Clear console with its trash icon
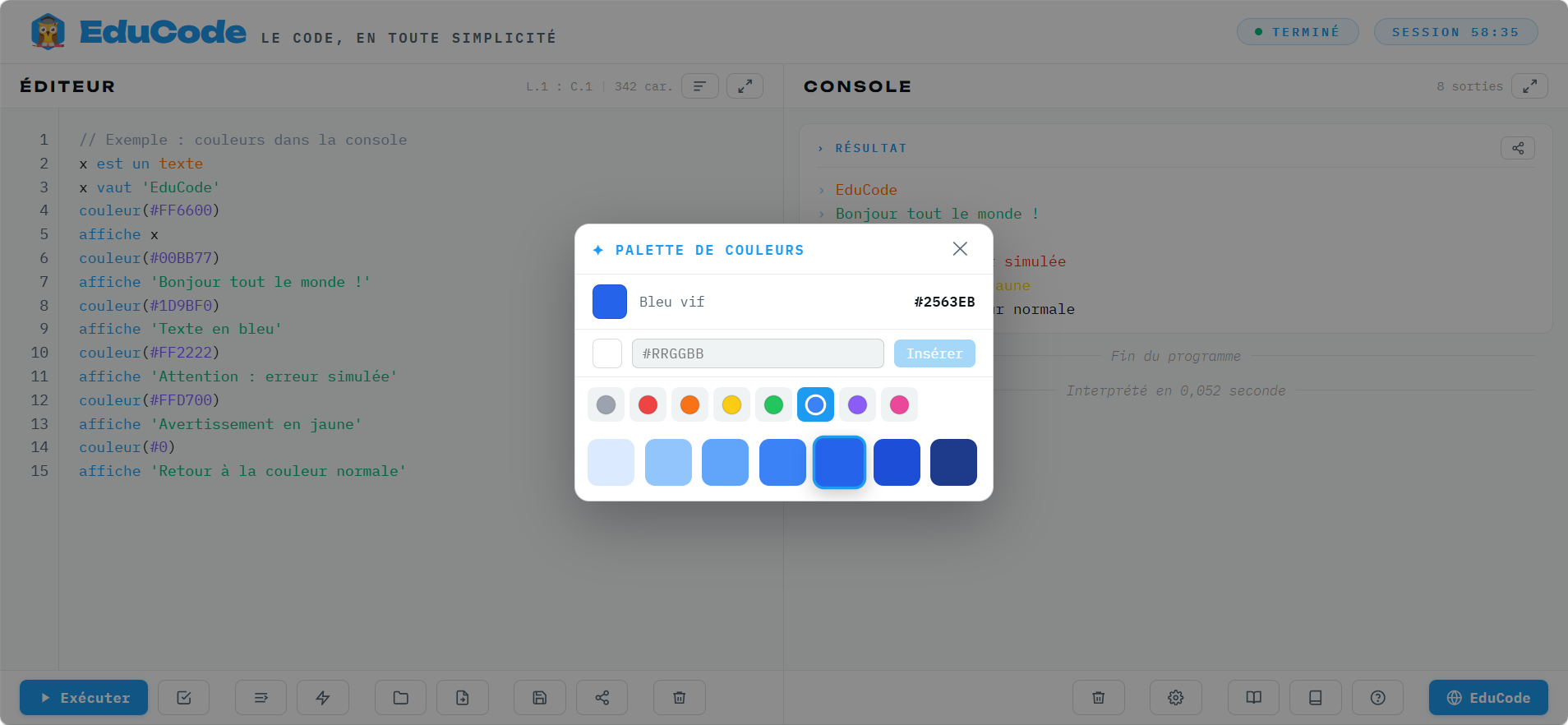The height and width of the screenshot is (725, 1568). tap(1099, 698)
